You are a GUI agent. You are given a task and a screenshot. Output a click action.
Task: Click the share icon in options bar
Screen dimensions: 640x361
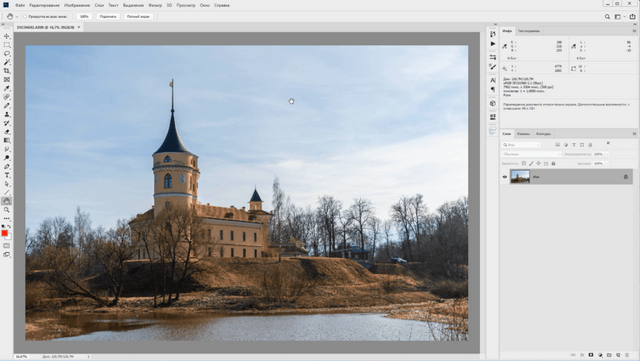point(632,17)
